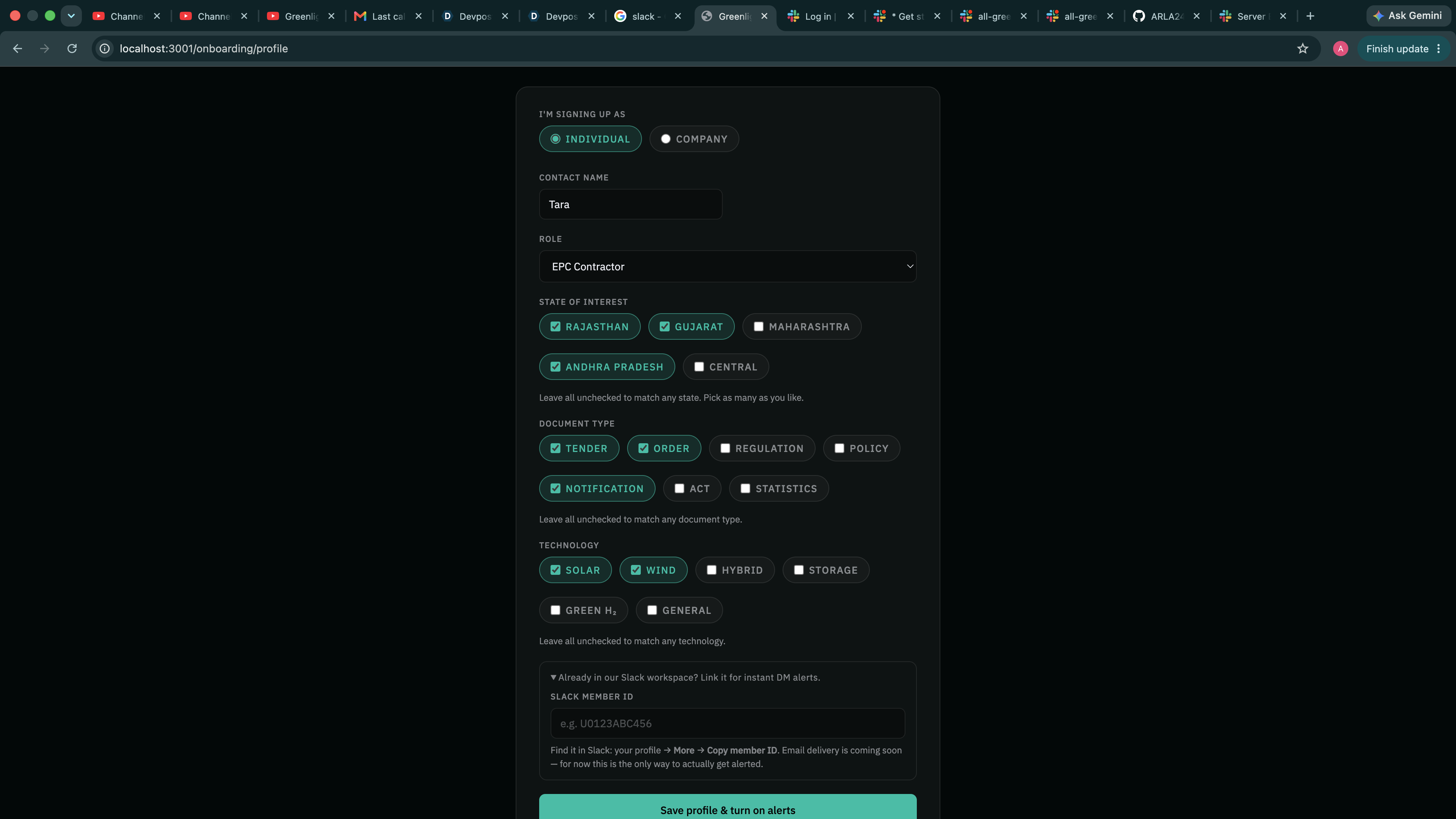Screen dimensions: 1456x819
Task: Select the Individual signup option
Action: click(x=590, y=139)
